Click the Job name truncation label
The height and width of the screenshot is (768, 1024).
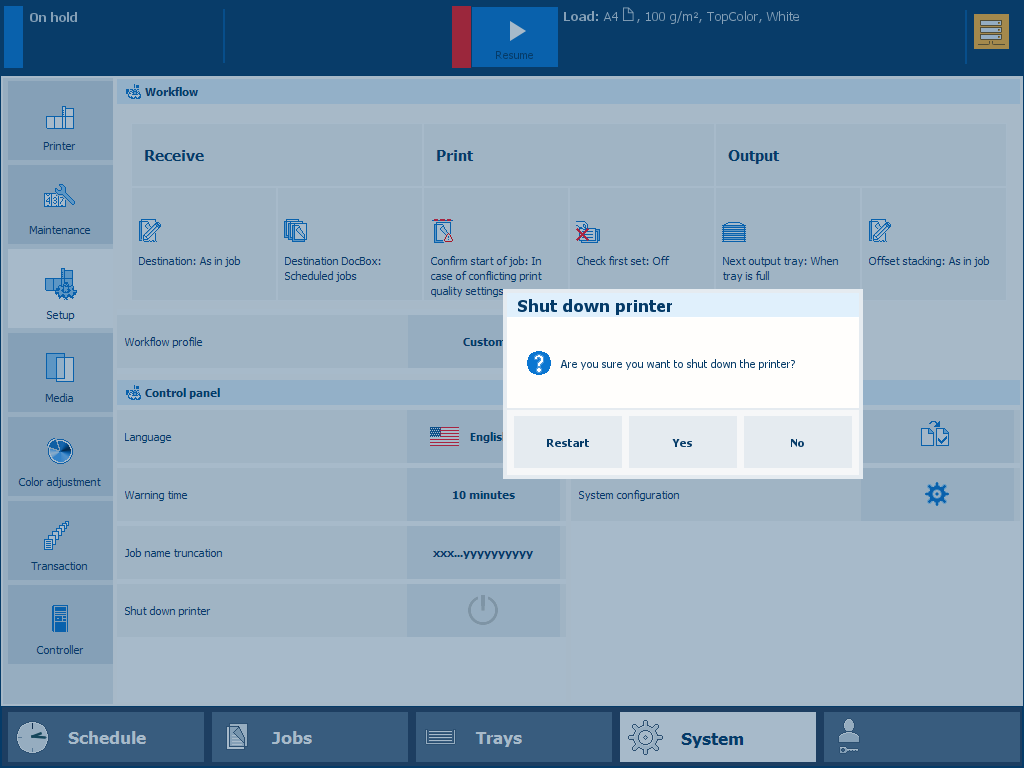click(173, 553)
